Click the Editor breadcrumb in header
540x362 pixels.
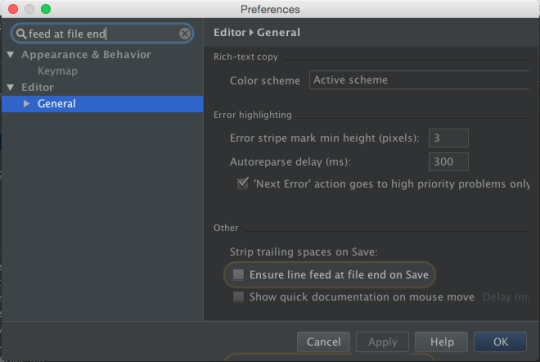point(229,32)
